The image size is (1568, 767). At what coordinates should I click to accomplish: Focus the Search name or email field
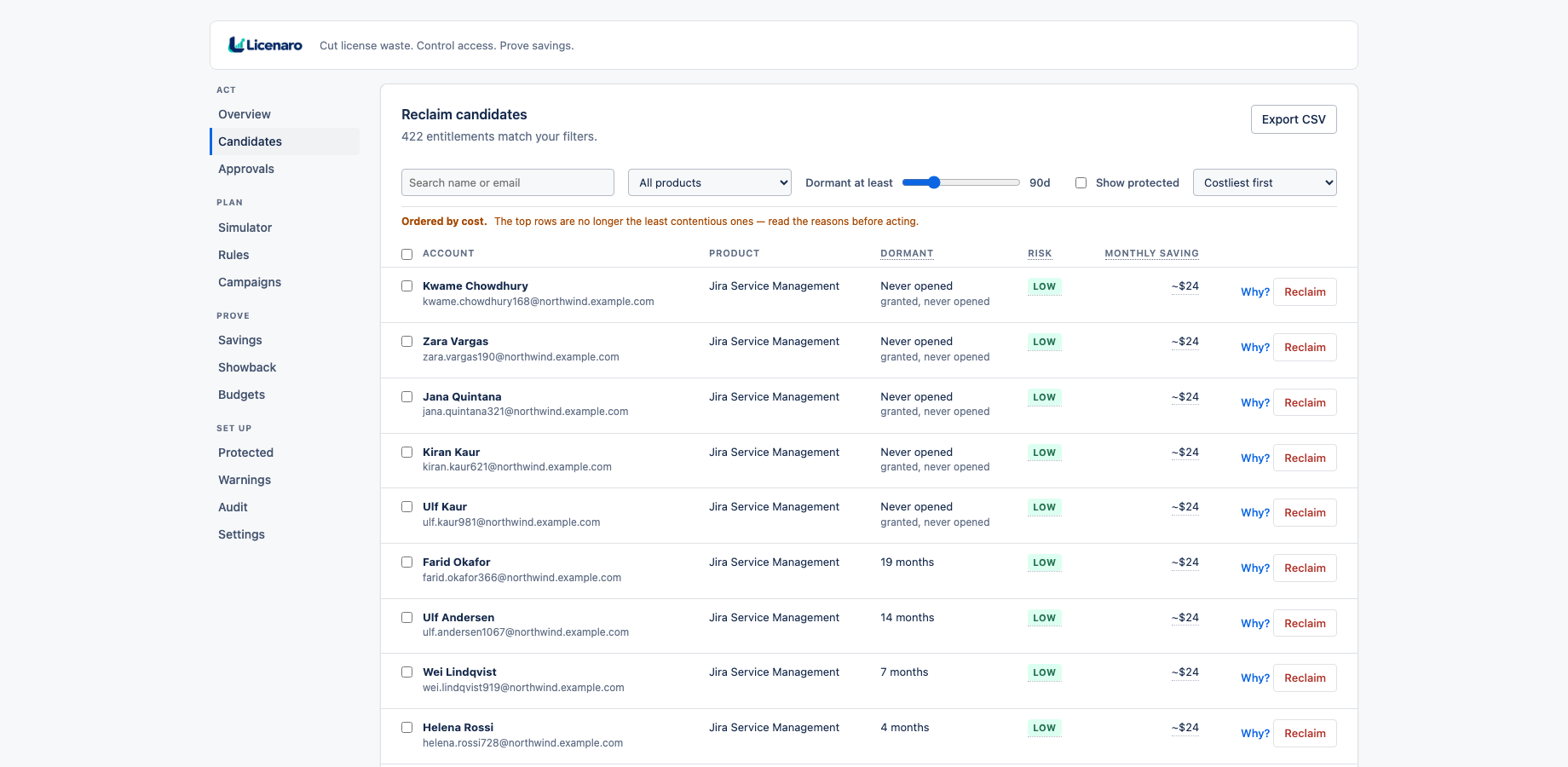coord(508,182)
